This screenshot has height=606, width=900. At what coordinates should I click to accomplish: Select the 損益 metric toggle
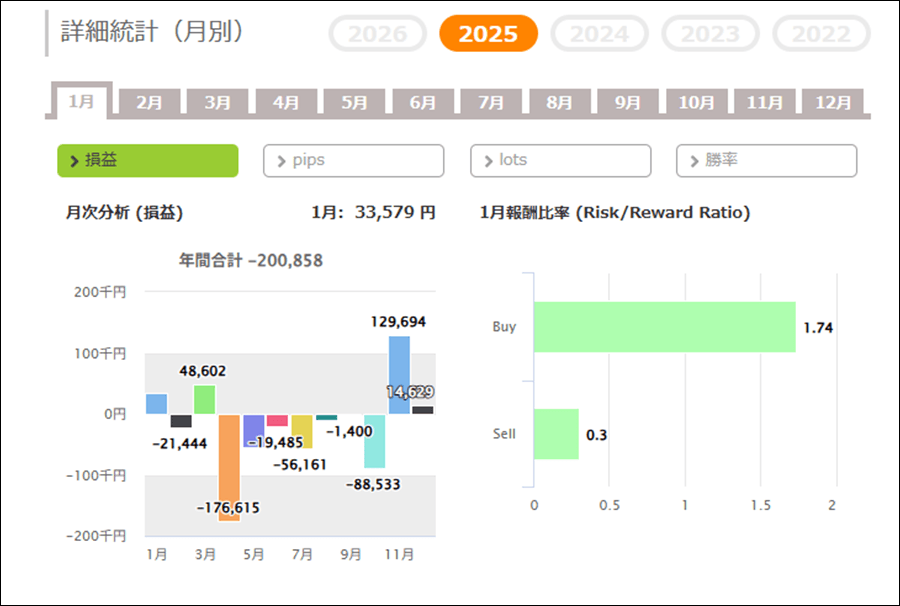pyautogui.click(x=148, y=161)
